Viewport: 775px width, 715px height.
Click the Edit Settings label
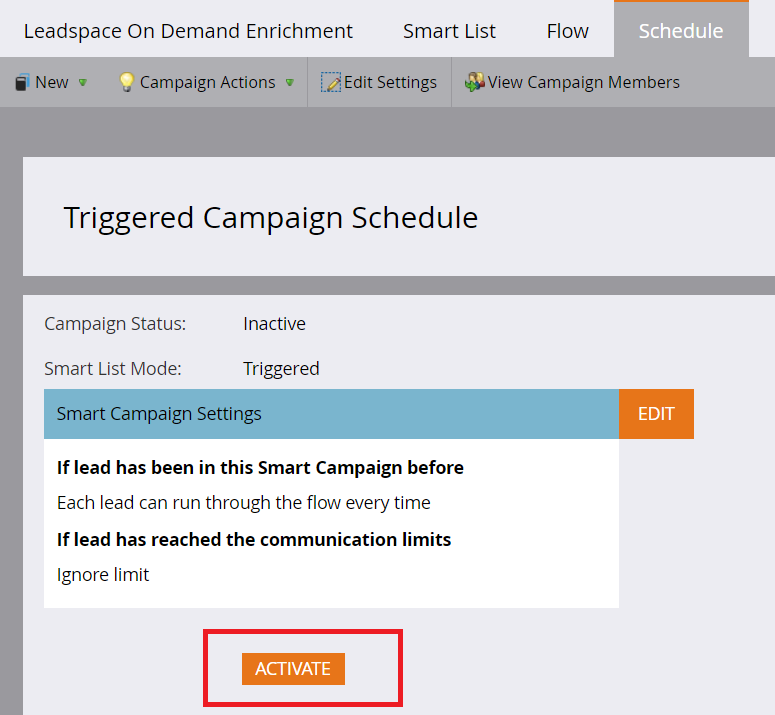(x=390, y=83)
